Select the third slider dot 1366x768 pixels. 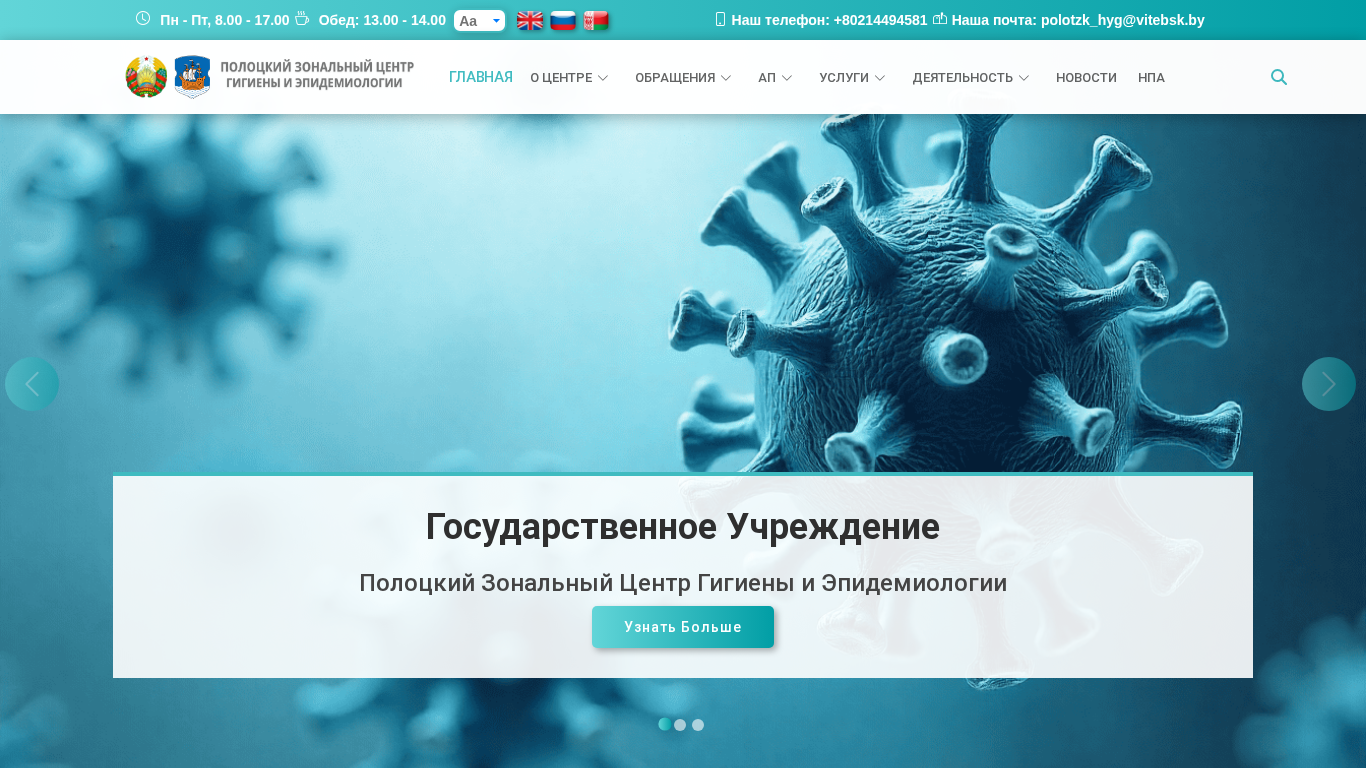pos(698,725)
